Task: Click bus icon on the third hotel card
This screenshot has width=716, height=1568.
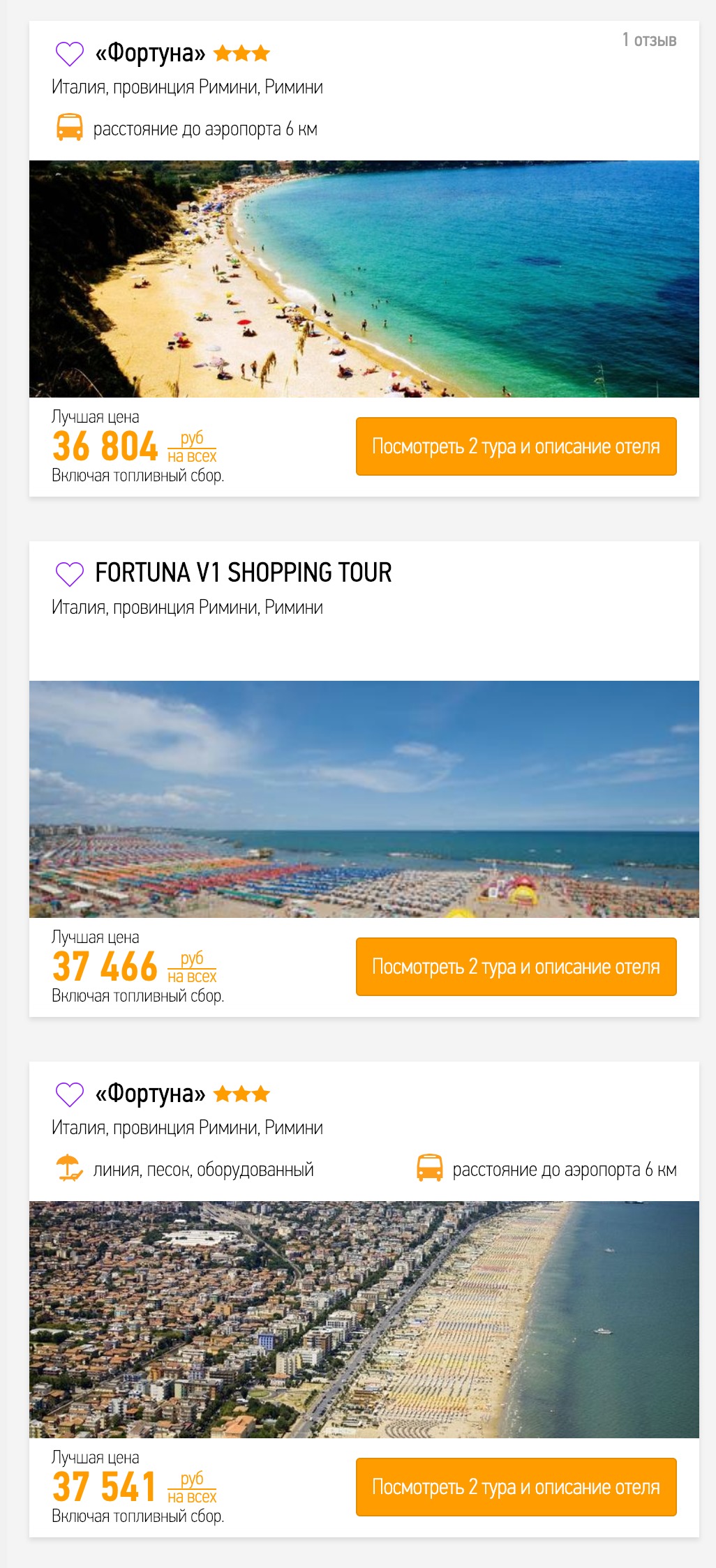Action: (429, 1168)
